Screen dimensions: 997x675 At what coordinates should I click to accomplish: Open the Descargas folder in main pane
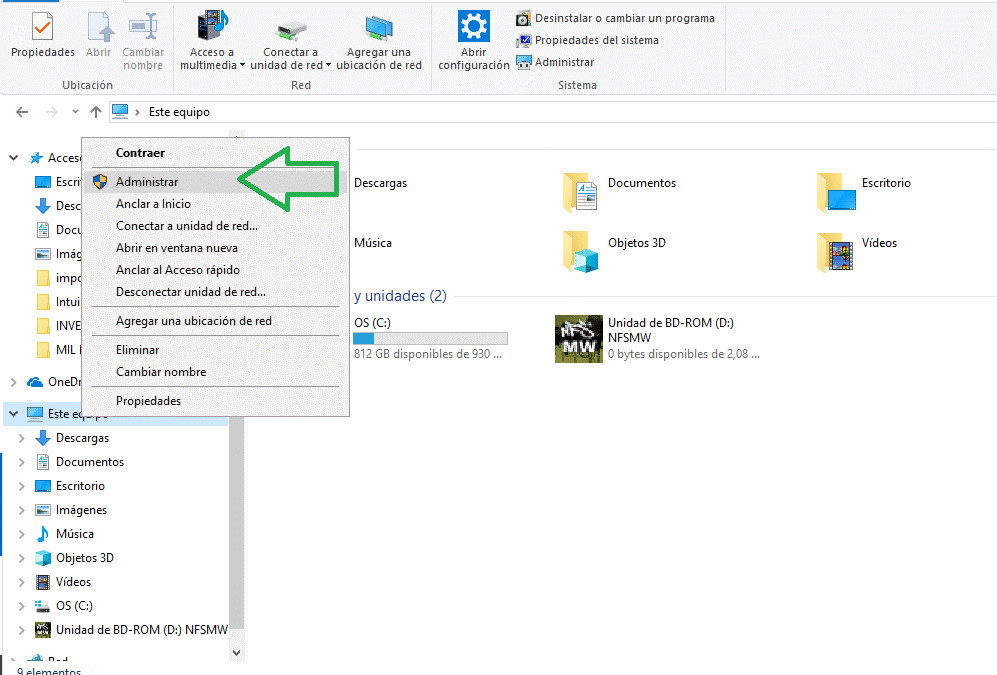pos(380,183)
